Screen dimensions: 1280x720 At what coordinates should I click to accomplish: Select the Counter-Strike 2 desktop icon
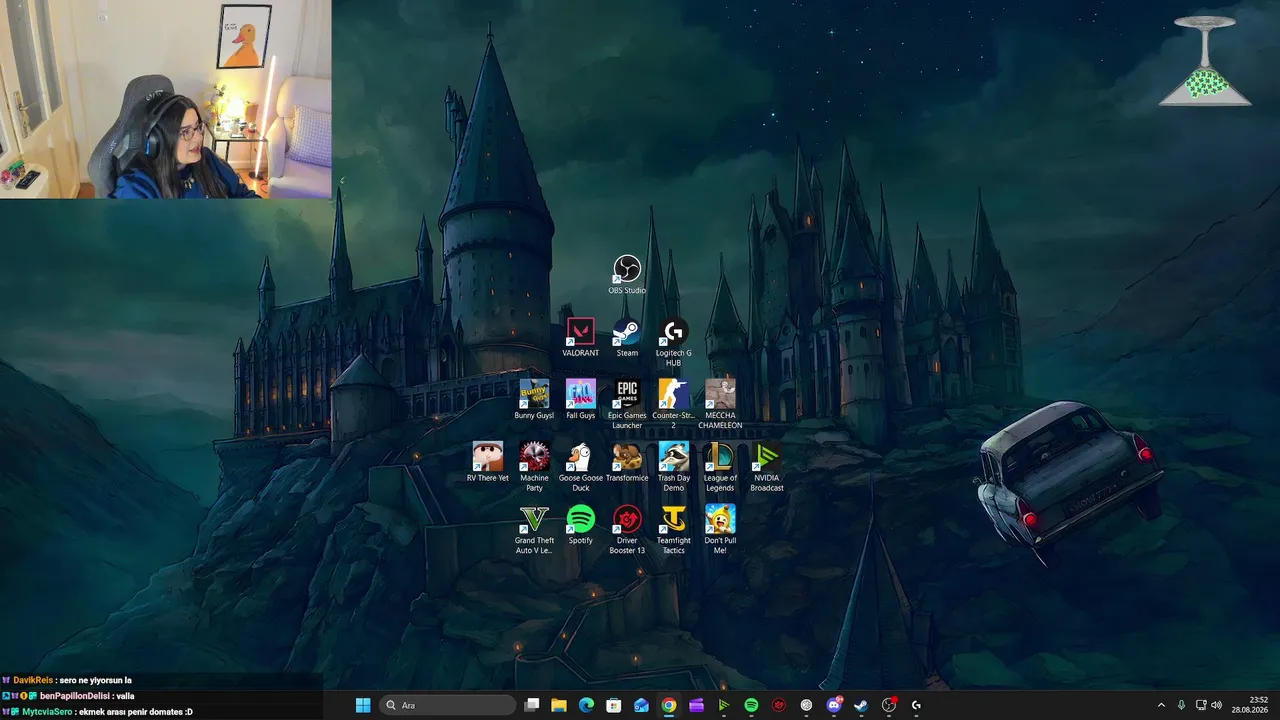[674, 405]
